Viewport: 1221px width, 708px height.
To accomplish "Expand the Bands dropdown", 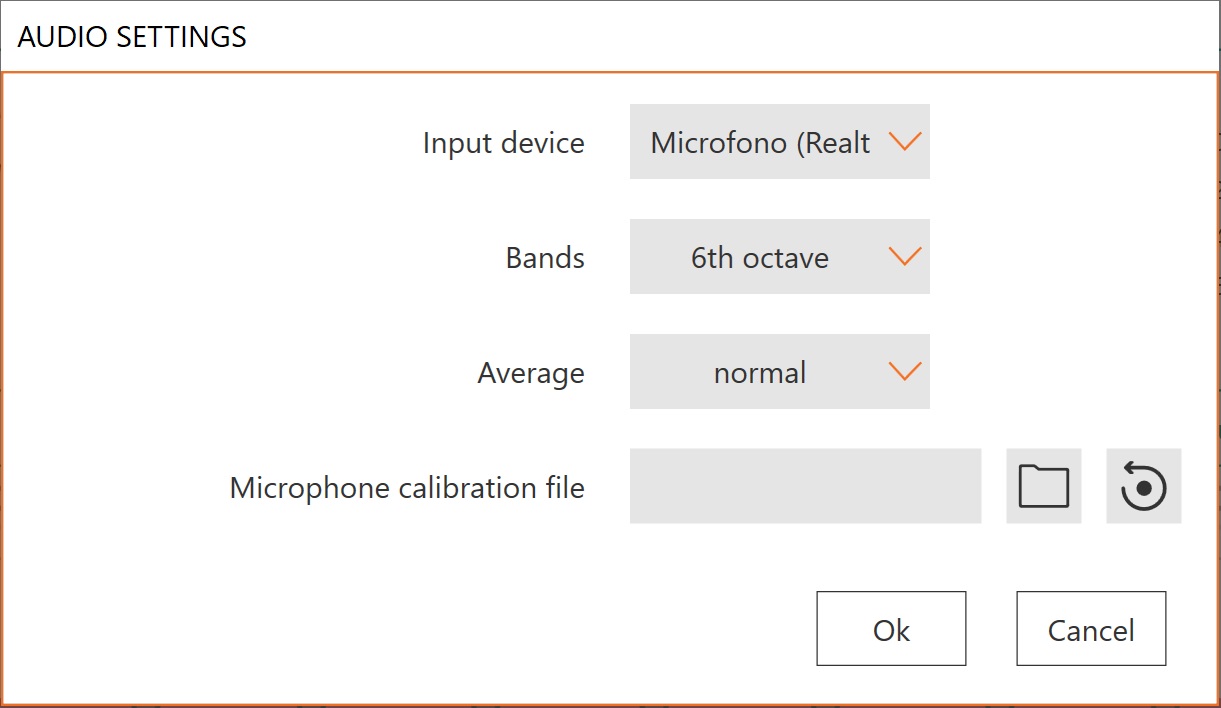I will [779, 257].
